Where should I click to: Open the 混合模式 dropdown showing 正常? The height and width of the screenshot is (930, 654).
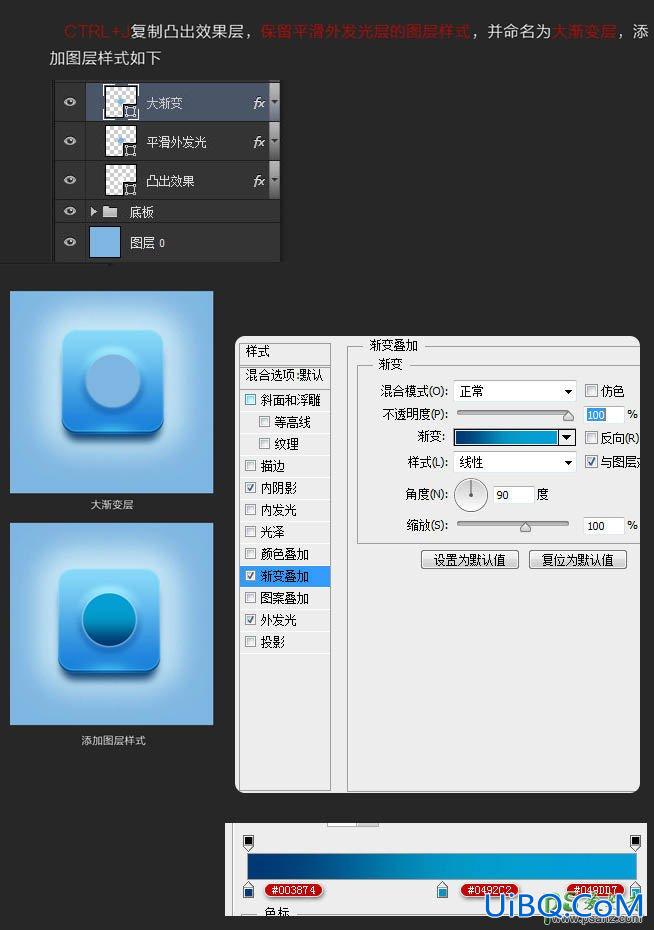(x=515, y=391)
